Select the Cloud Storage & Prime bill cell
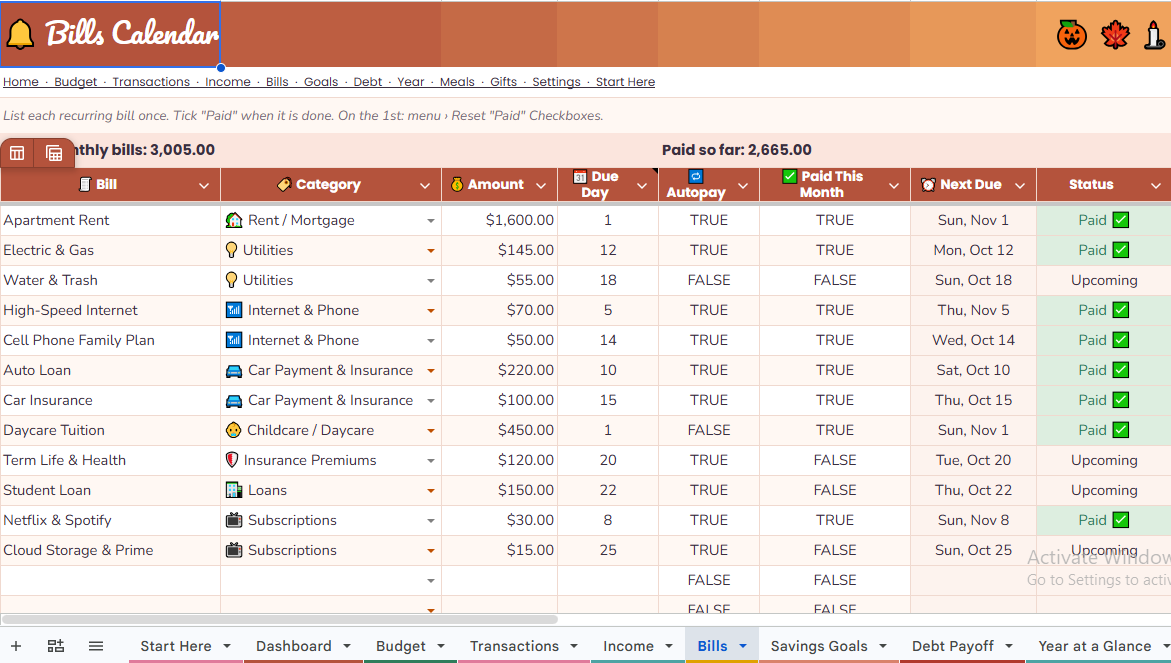This screenshot has width=1171, height=663. click(x=111, y=550)
